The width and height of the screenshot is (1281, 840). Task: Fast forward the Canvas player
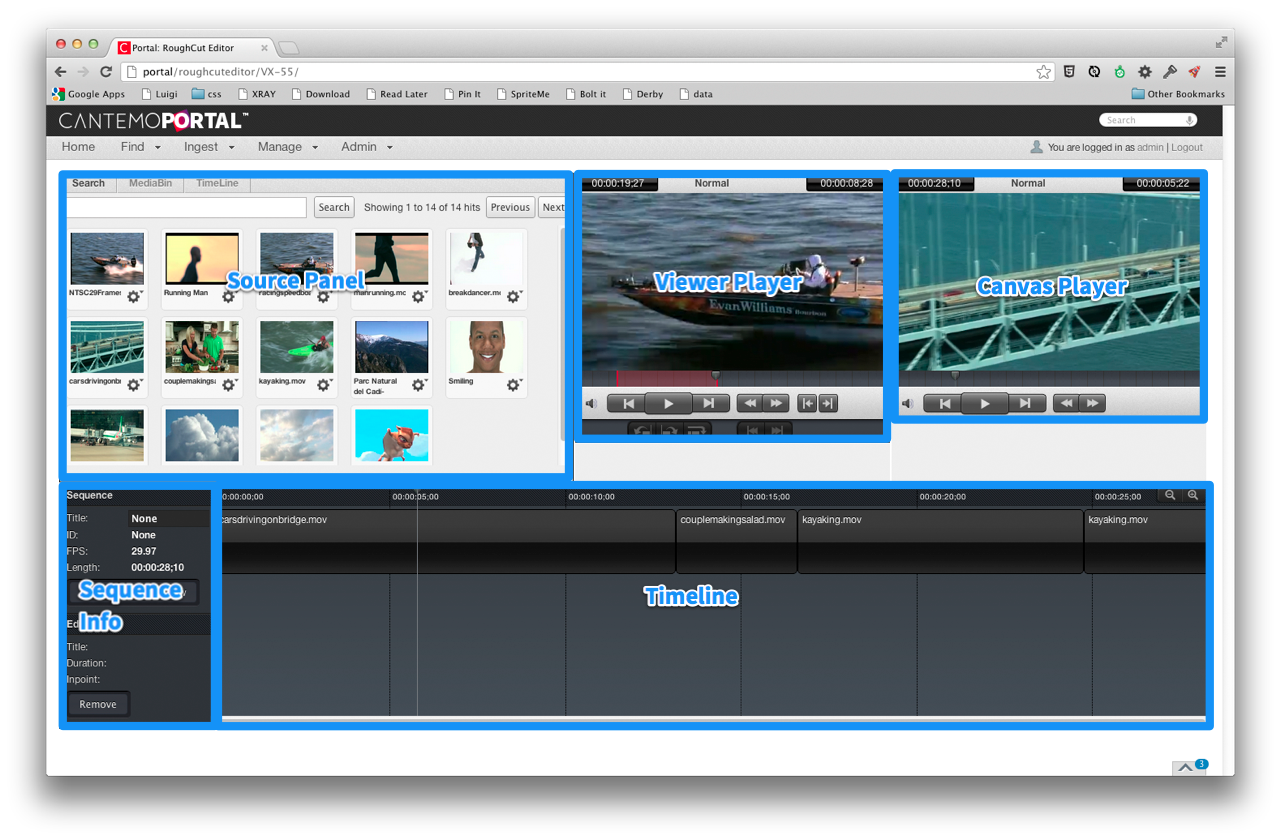(1092, 403)
